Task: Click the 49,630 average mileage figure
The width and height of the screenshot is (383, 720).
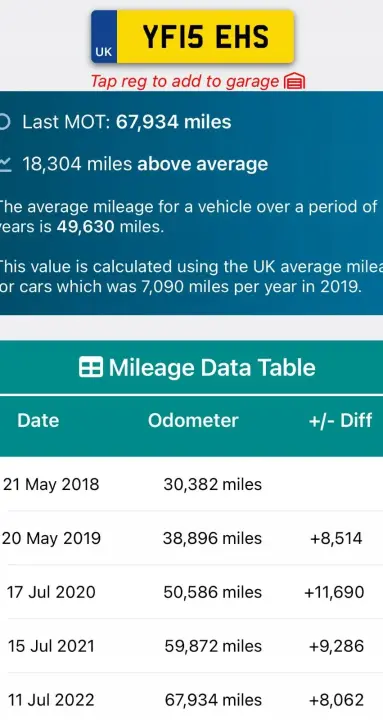Action: (85, 227)
